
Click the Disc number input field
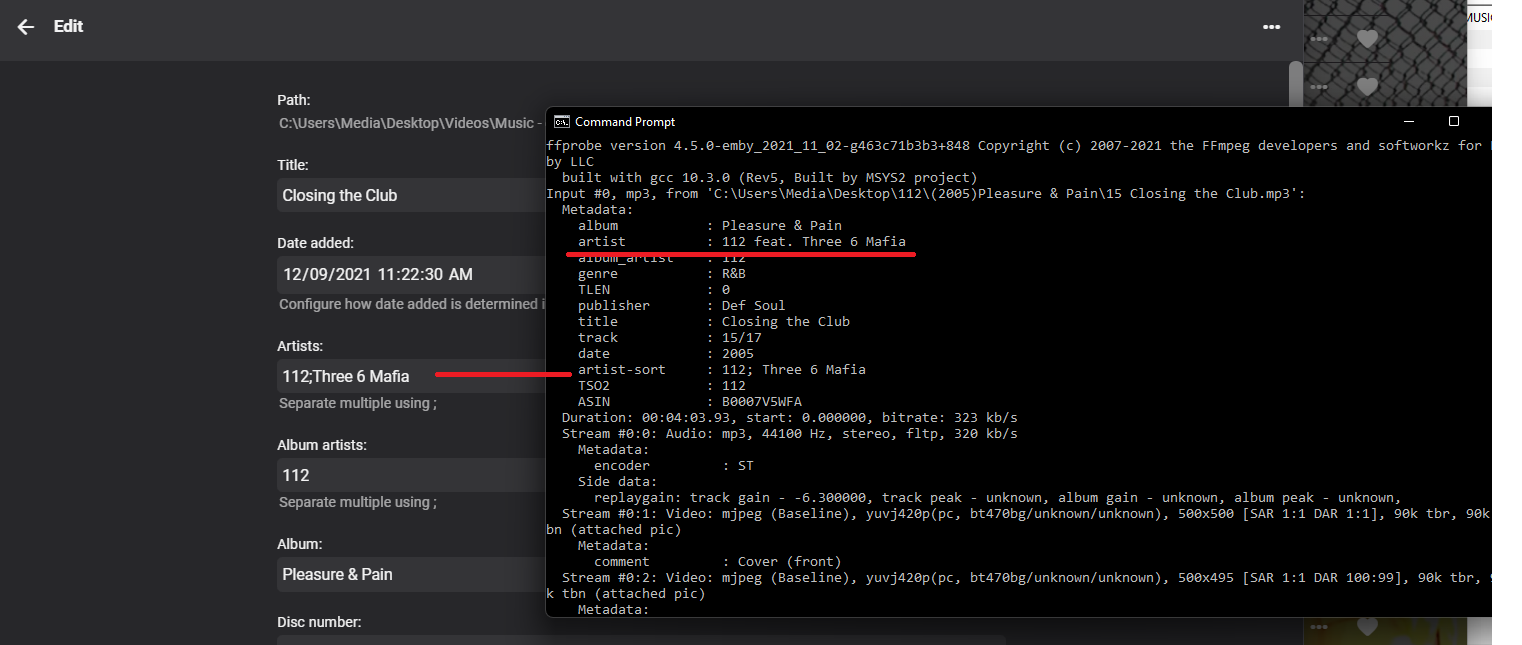(x=410, y=640)
